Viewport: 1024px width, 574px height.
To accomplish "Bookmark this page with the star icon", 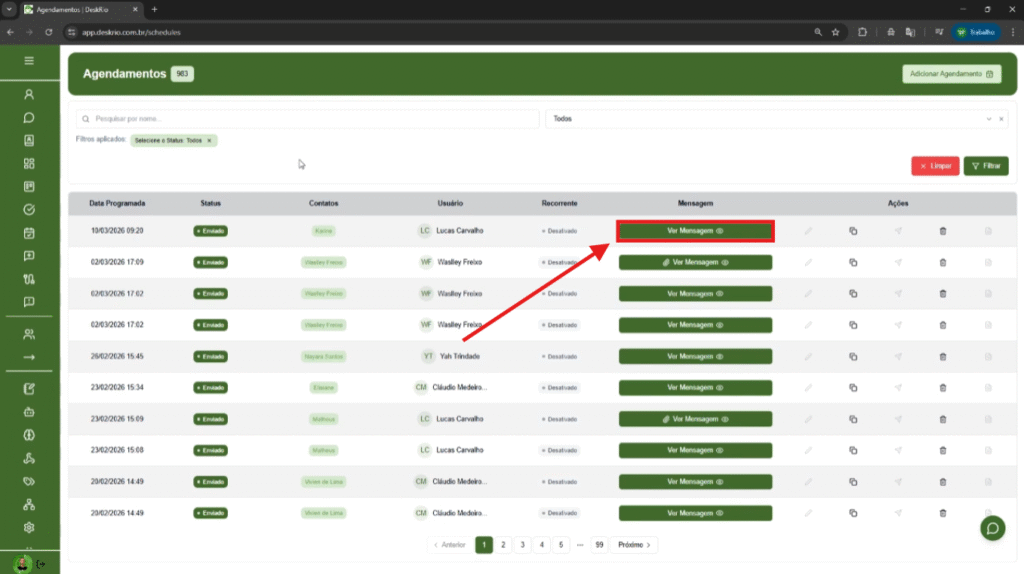I will point(835,32).
